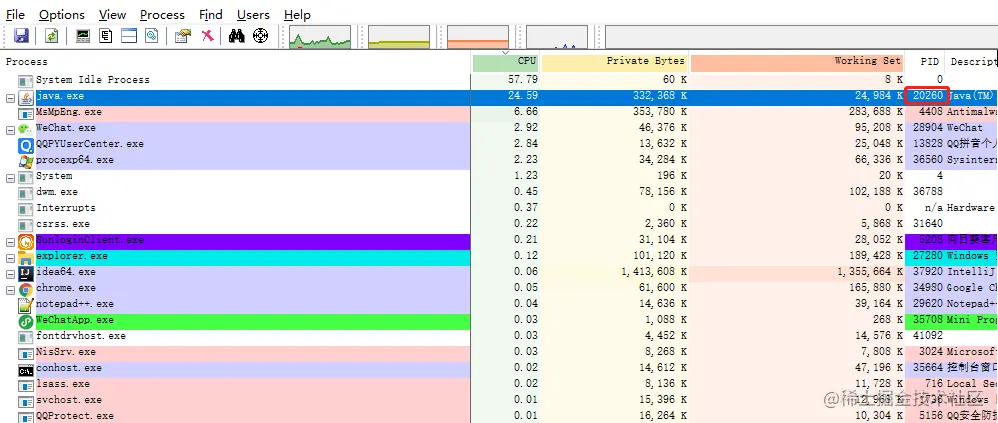The width and height of the screenshot is (998, 423).
Task: Click the red X Kill Process icon
Action: coord(207,36)
